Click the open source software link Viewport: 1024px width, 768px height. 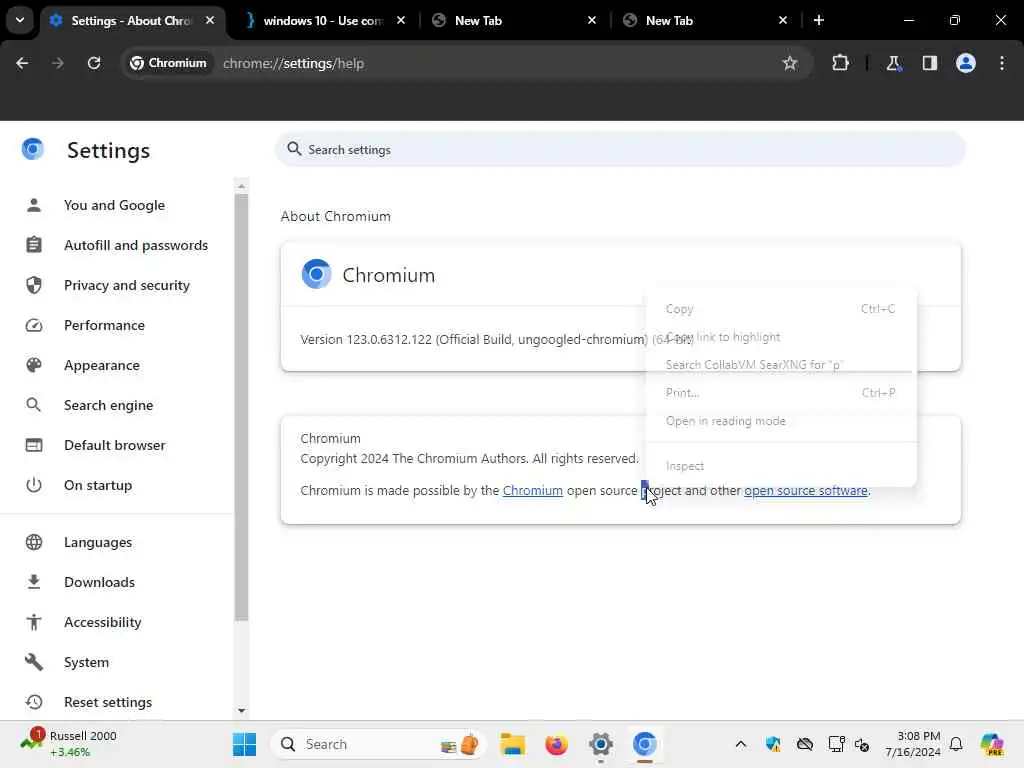click(x=805, y=490)
